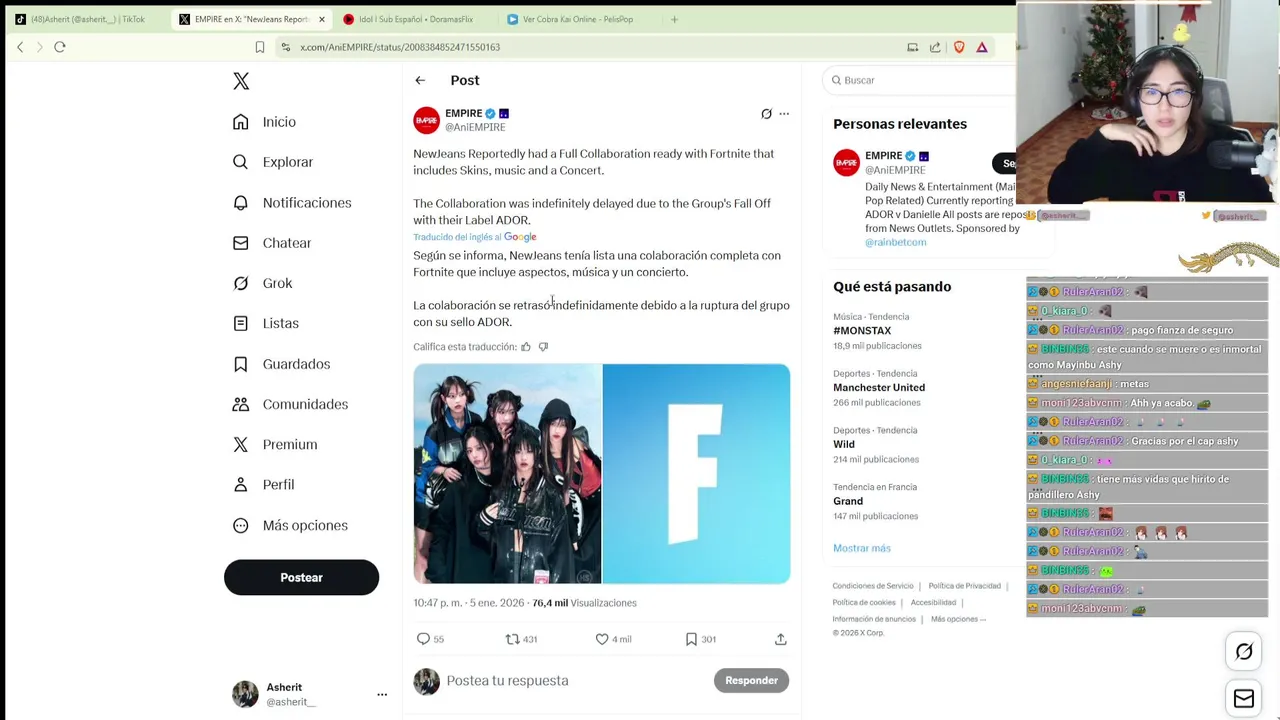Viewport: 1280px width, 720px height.
Task: Click the floating Grok button
Action: [x=1244, y=652]
